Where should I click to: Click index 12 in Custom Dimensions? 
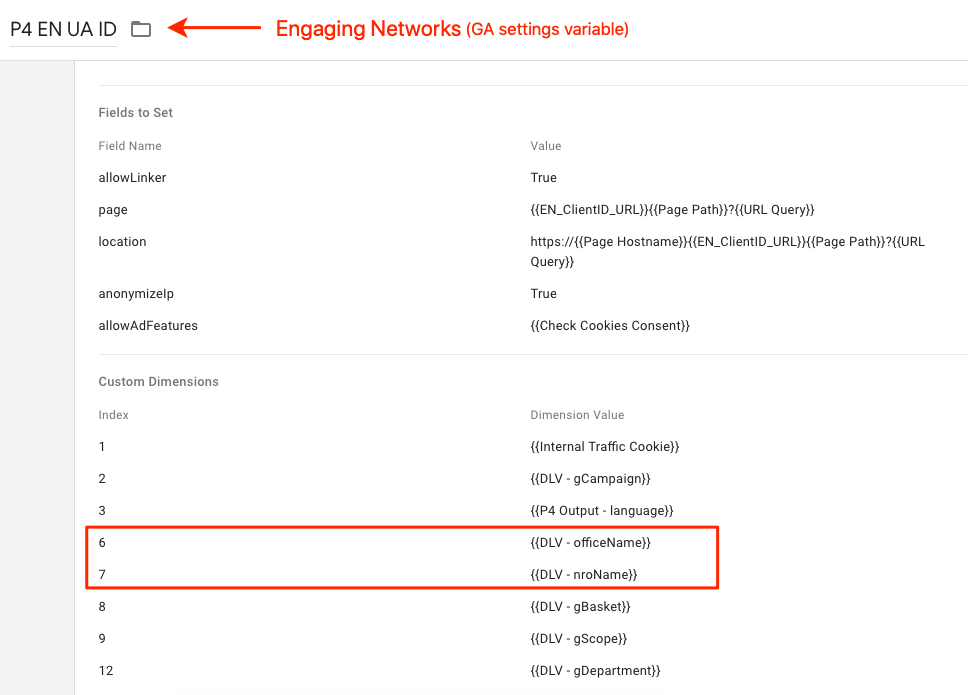pyautogui.click(x=106, y=671)
